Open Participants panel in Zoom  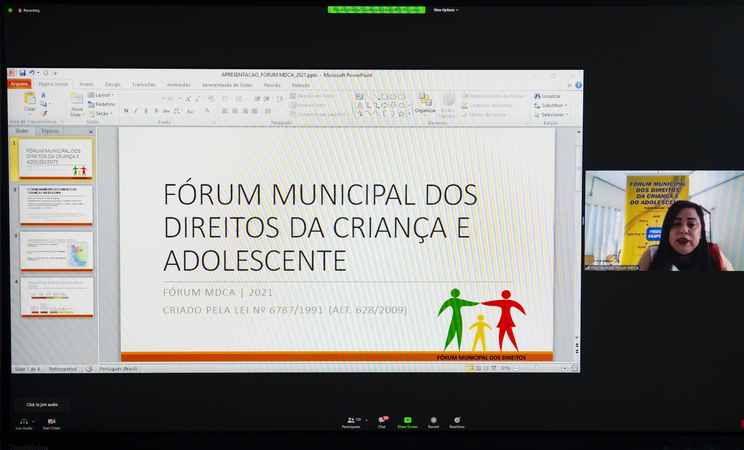pos(351,422)
